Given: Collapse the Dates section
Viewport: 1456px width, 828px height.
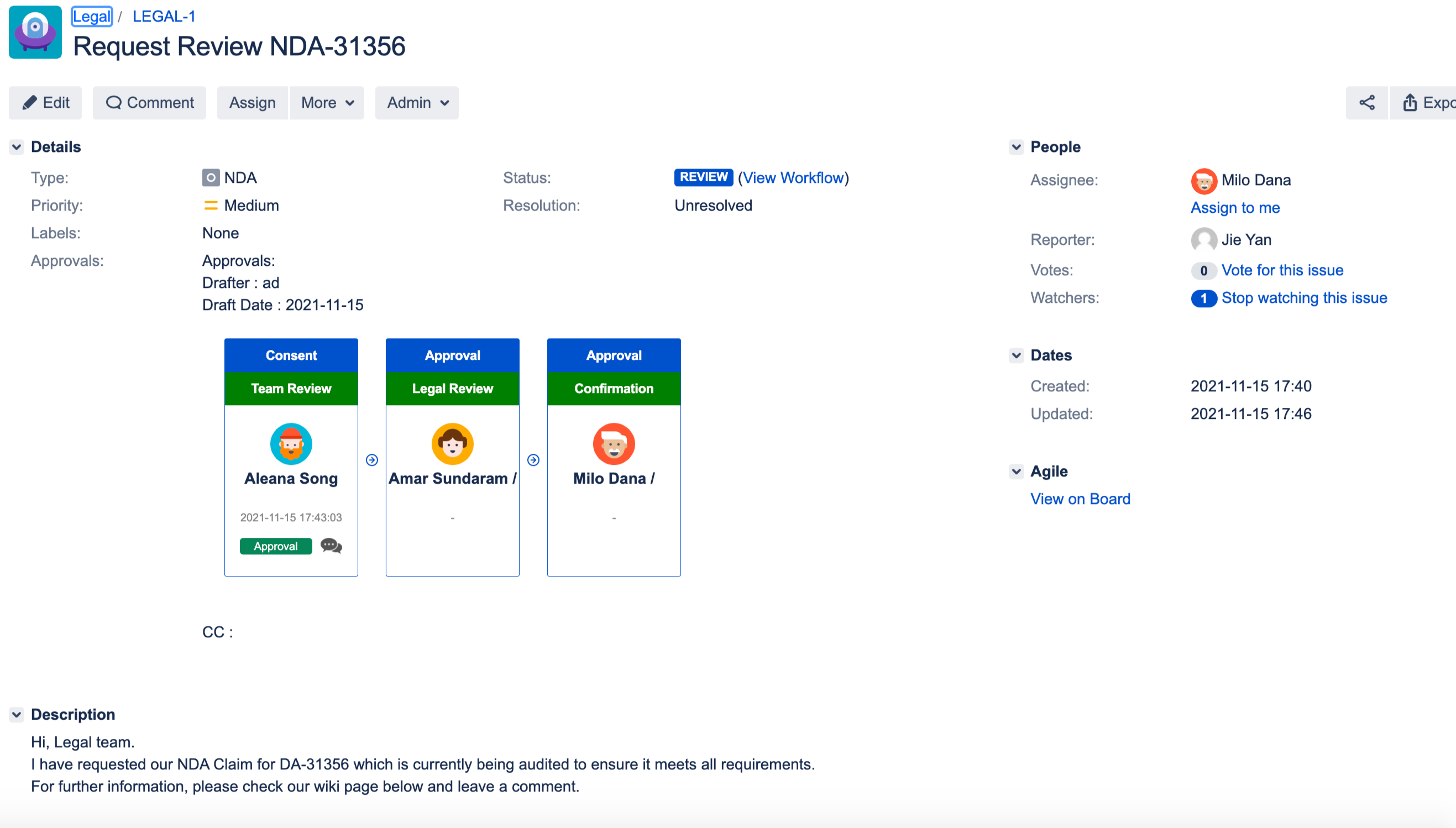Looking at the screenshot, I should click(x=1016, y=355).
